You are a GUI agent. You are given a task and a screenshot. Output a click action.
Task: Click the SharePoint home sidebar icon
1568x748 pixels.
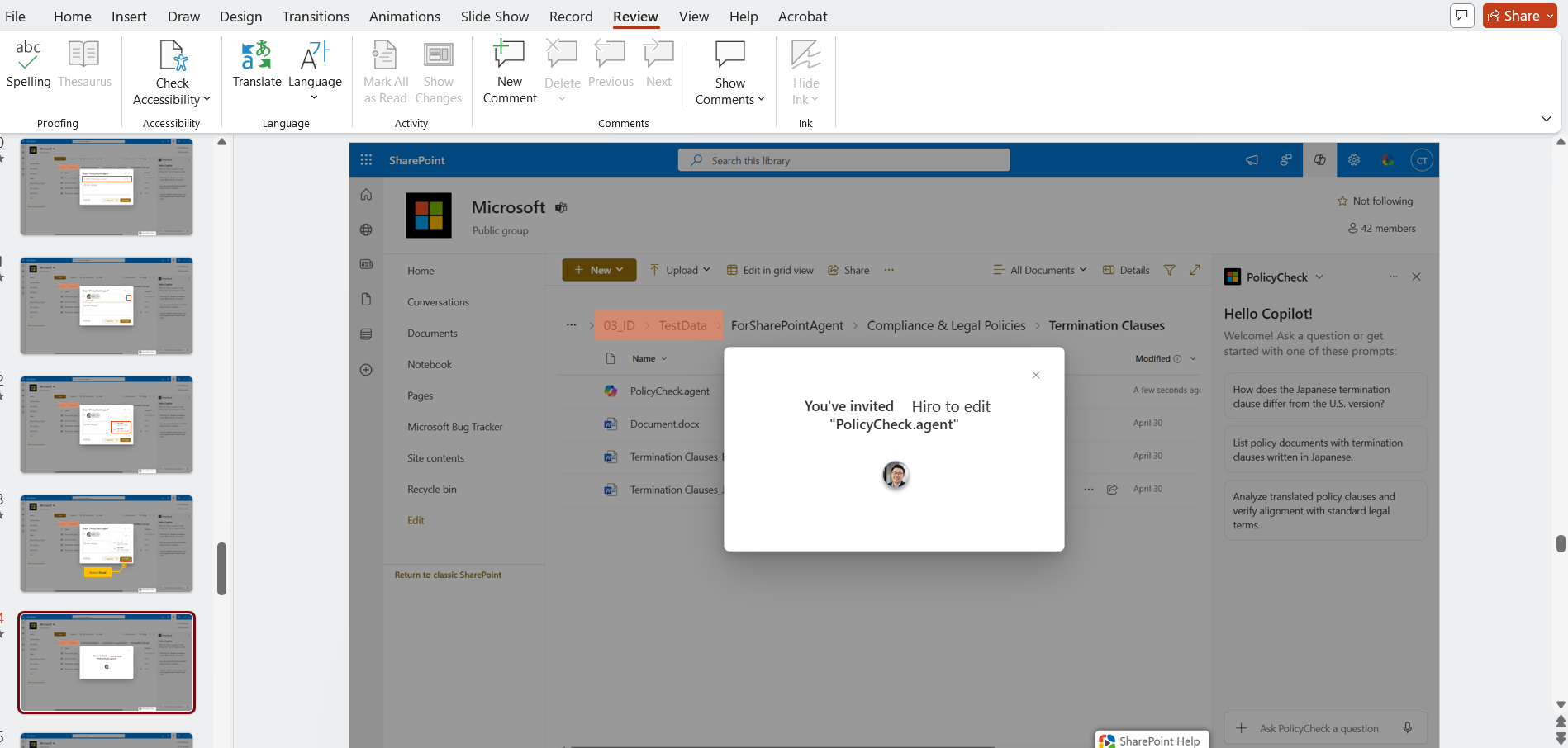point(366,195)
